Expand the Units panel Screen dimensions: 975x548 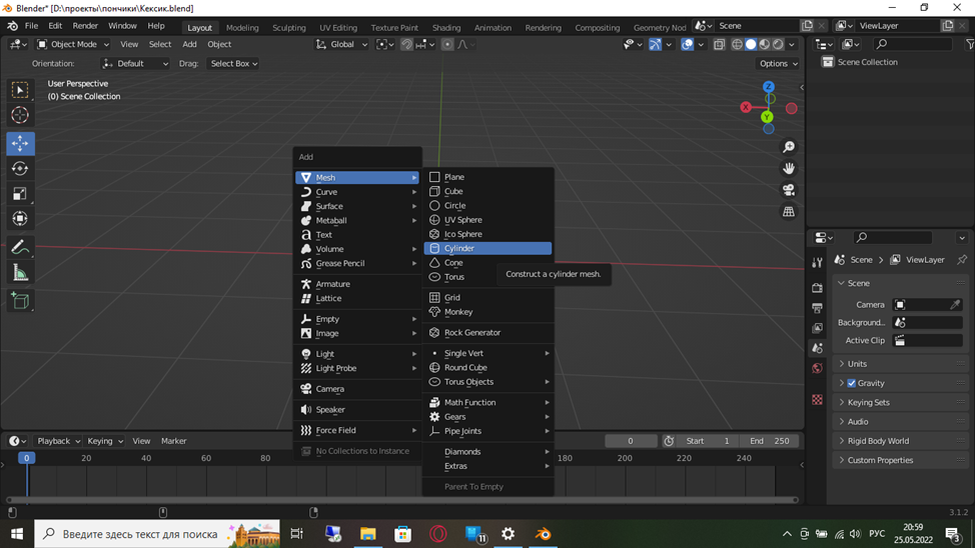pos(900,364)
